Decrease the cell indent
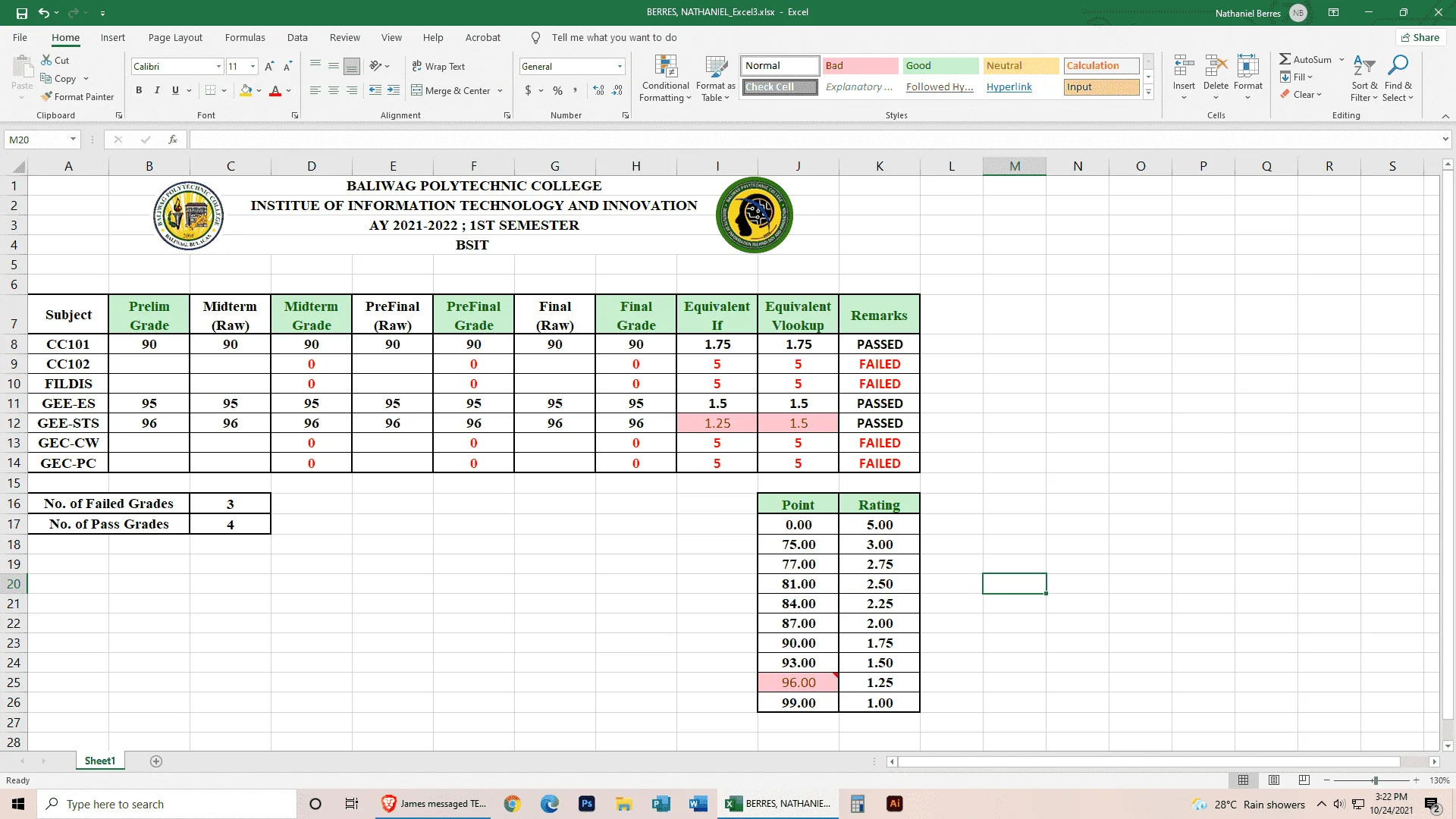Image resolution: width=1456 pixels, height=819 pixels. point(375,90)
